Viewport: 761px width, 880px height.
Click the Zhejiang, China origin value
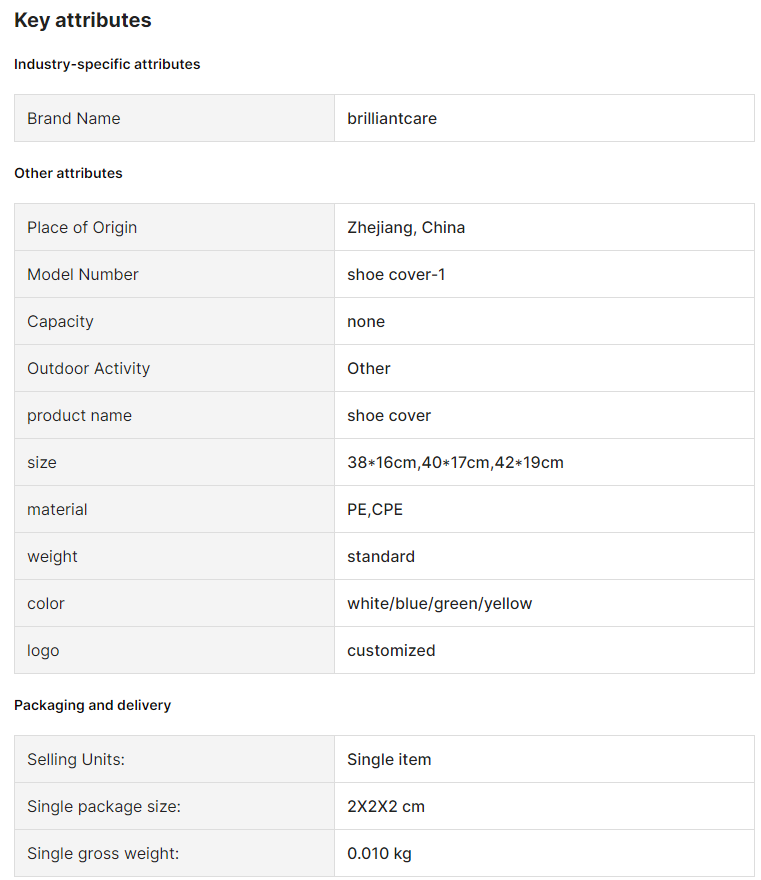tap(406, 227)
